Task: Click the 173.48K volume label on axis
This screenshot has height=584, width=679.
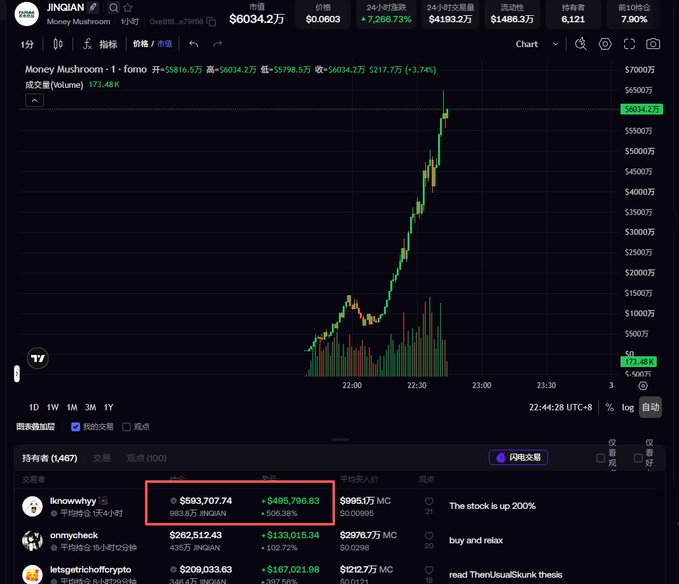Action: point(639,361)
